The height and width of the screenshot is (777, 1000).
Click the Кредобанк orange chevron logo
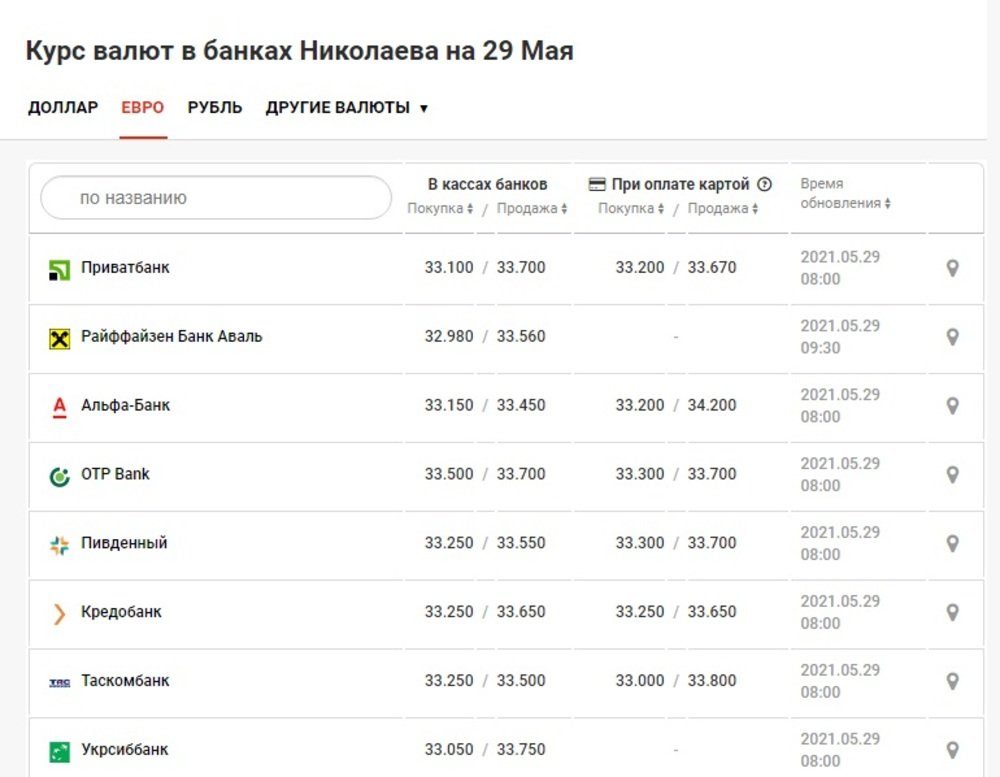tap(59, 614)
